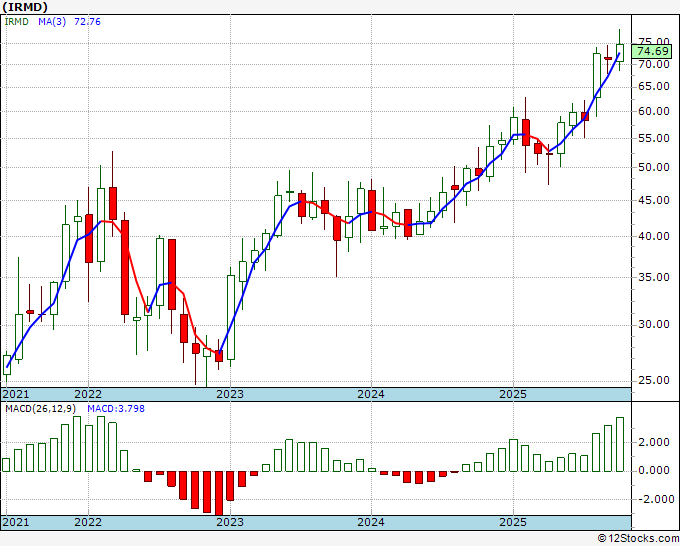Click the 70.00 price axis label
680x546 pixels.
(x=654, y=64)
